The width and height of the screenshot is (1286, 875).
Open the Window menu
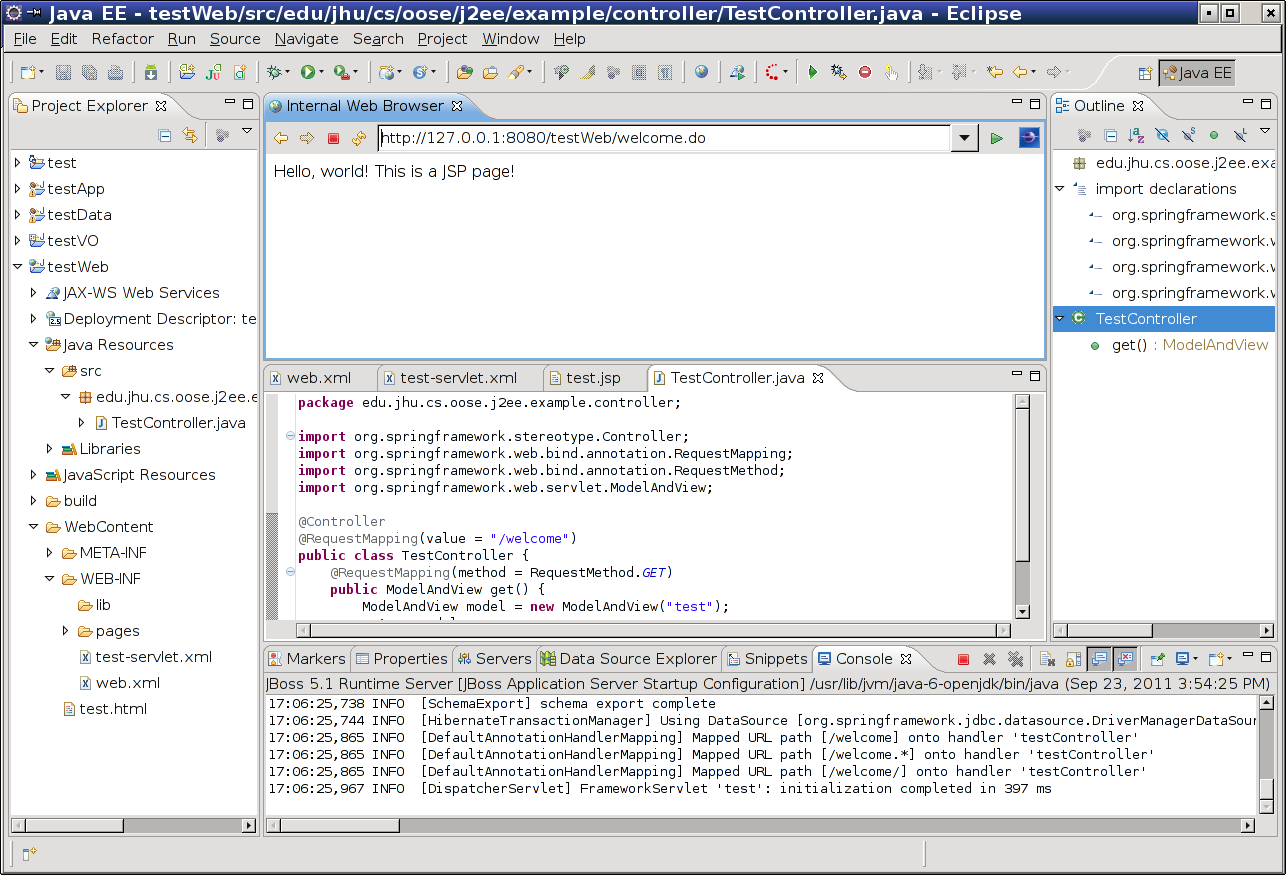pos(511,39)
